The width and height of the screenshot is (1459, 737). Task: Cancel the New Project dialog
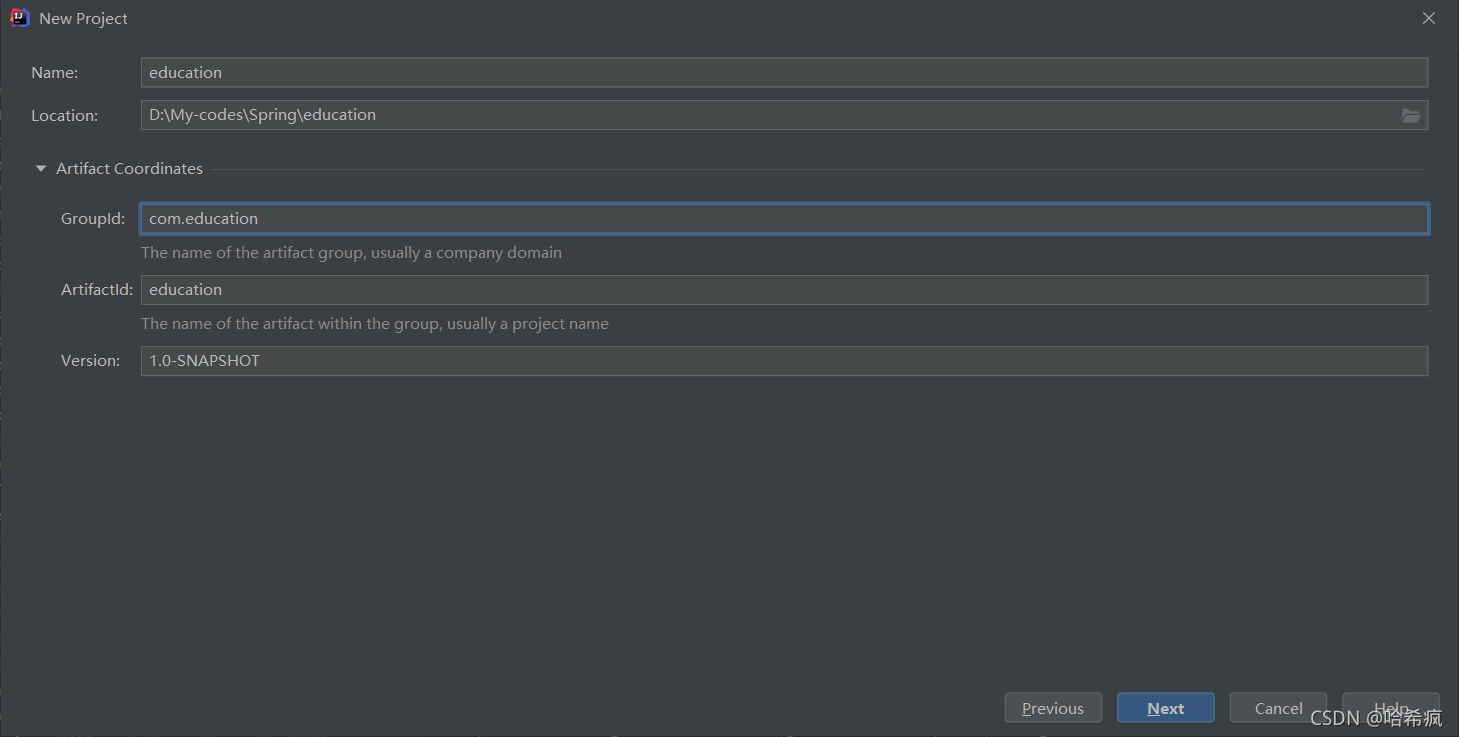pos(1278,708)
